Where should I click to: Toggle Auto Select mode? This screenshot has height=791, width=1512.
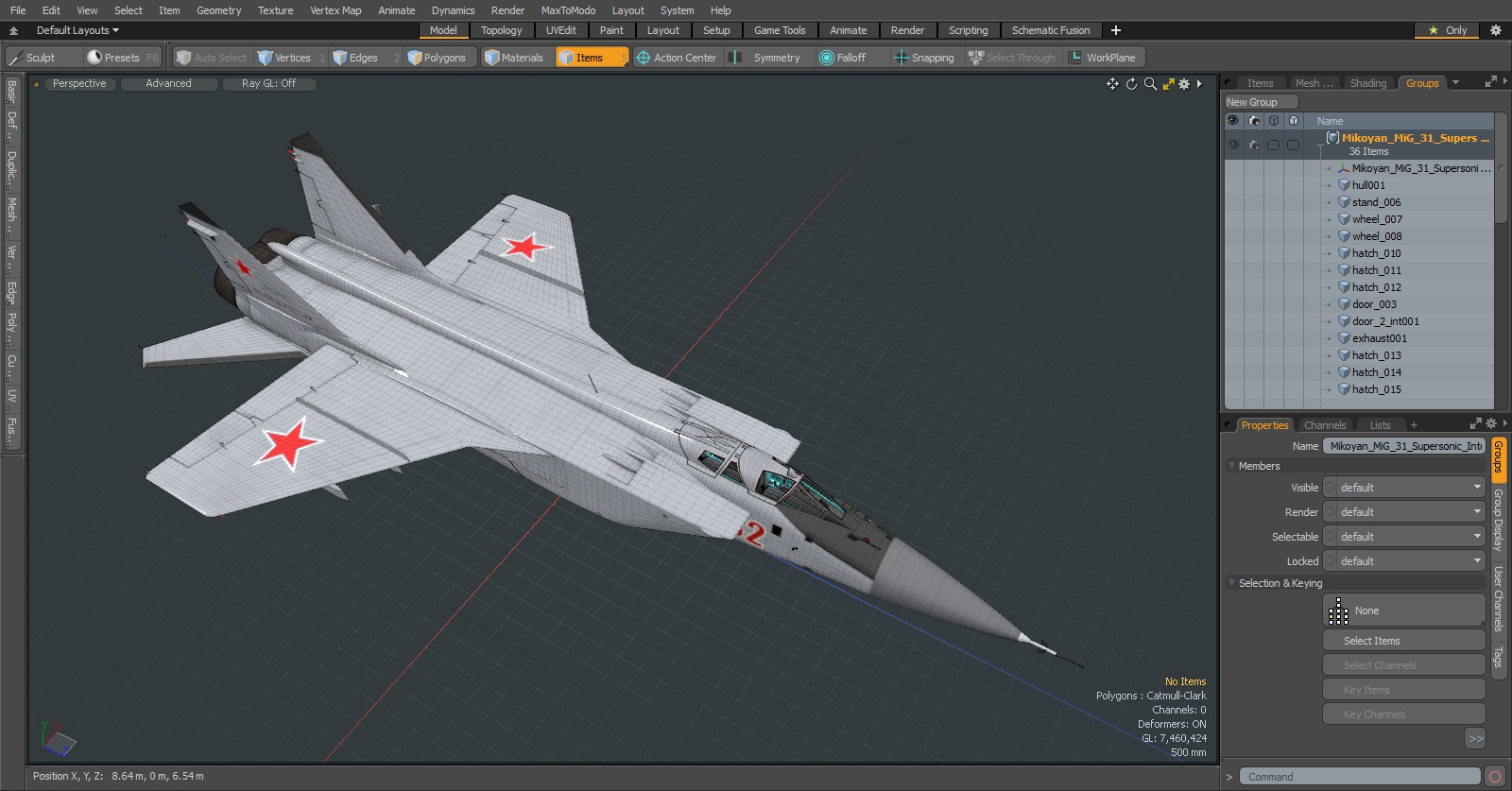(x=212, y=58)
